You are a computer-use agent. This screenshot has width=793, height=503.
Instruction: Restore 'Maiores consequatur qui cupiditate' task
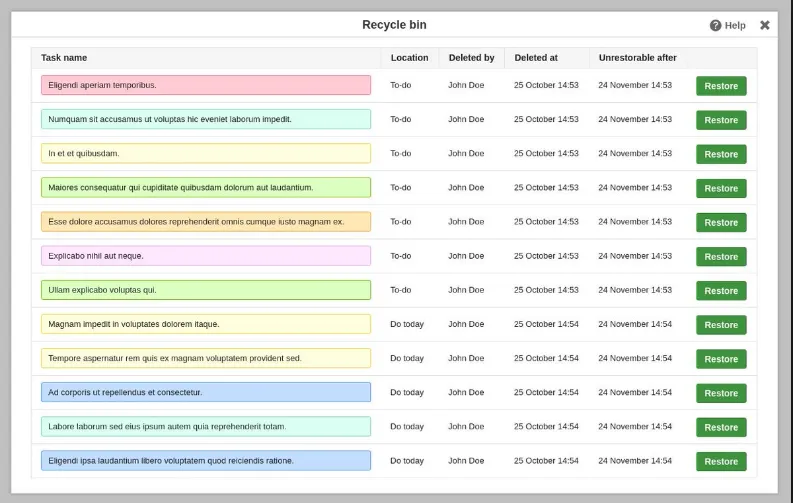(x=721, y=189)
